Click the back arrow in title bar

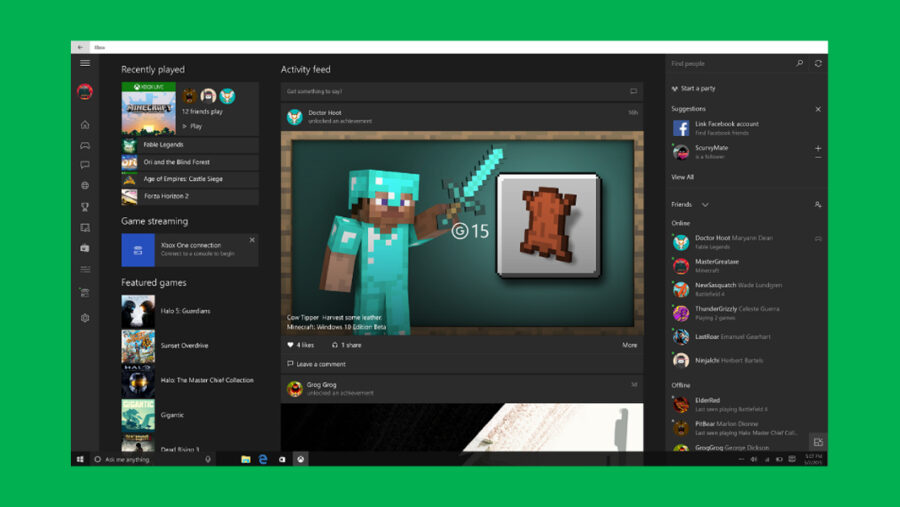coord(80,47)
